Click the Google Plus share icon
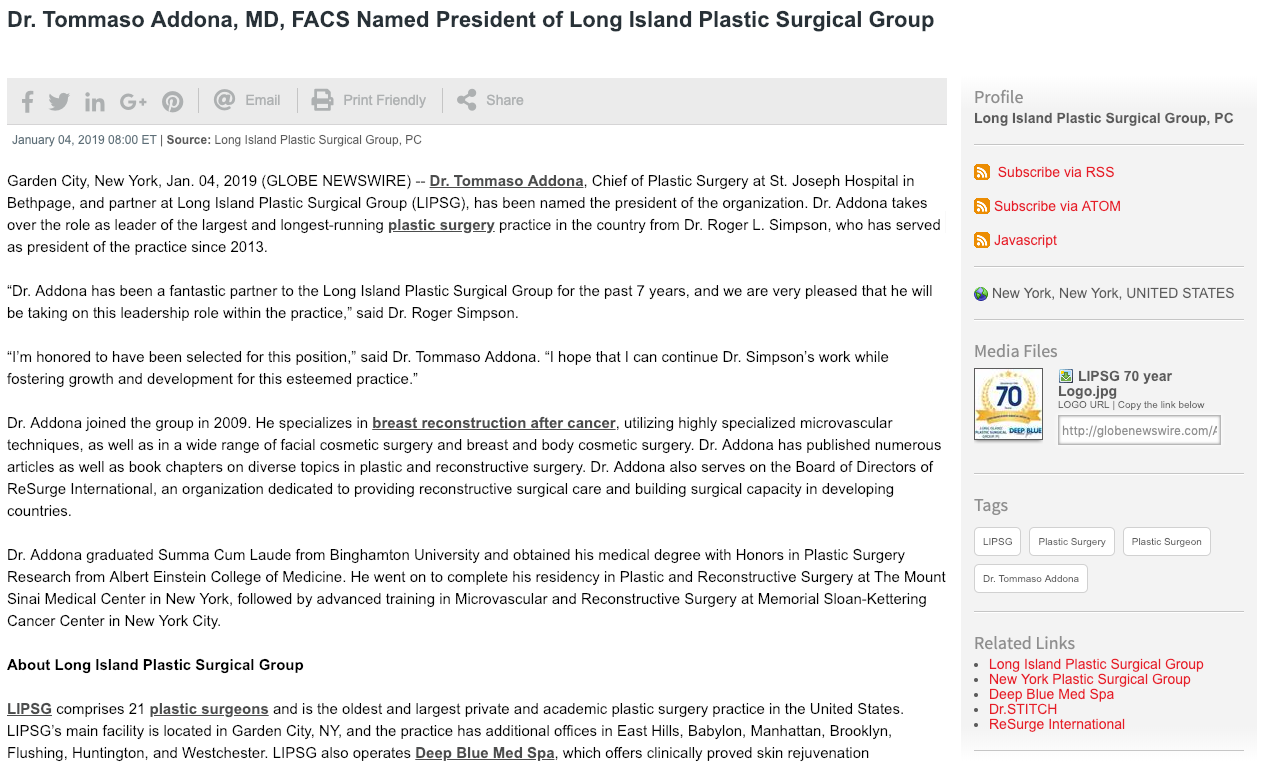 (133, 101)
